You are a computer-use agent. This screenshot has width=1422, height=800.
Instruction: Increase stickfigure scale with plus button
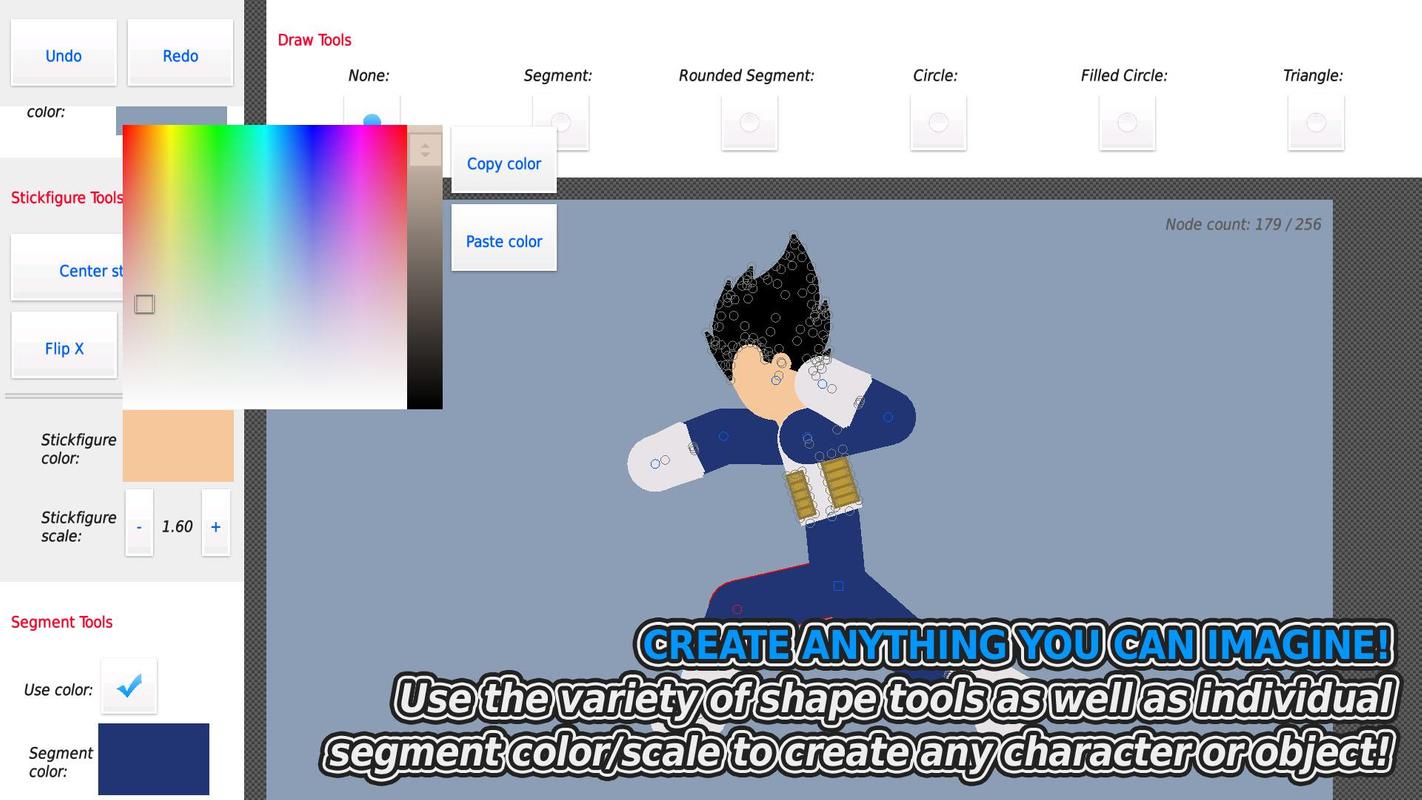216,525
